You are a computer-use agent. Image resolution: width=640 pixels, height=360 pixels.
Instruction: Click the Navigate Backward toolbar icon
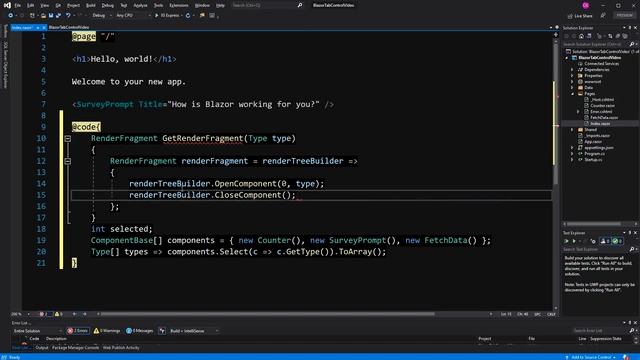(11, 16)
